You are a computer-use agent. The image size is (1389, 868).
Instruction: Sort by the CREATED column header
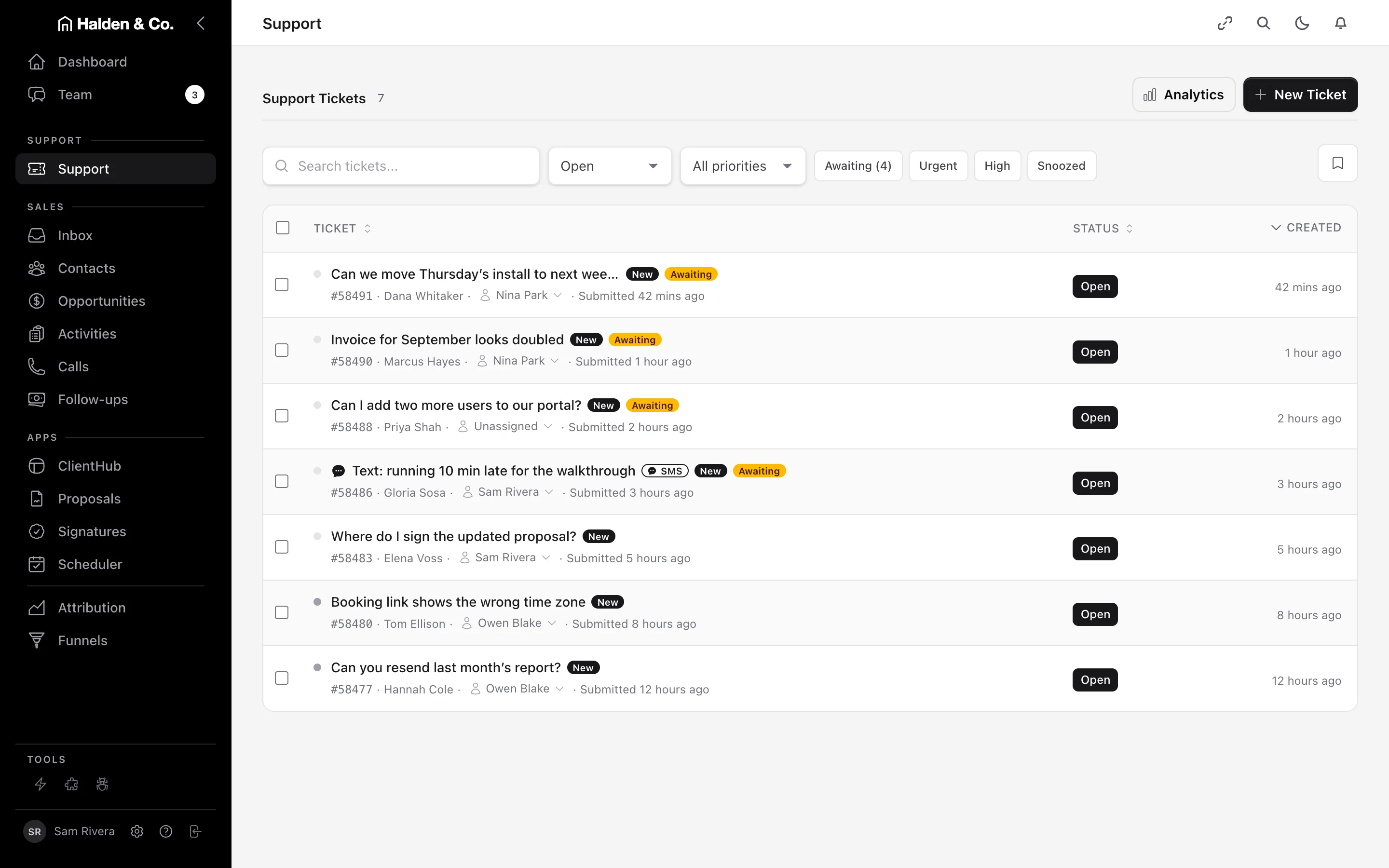pyautogui.click(x=1306, y=228)
